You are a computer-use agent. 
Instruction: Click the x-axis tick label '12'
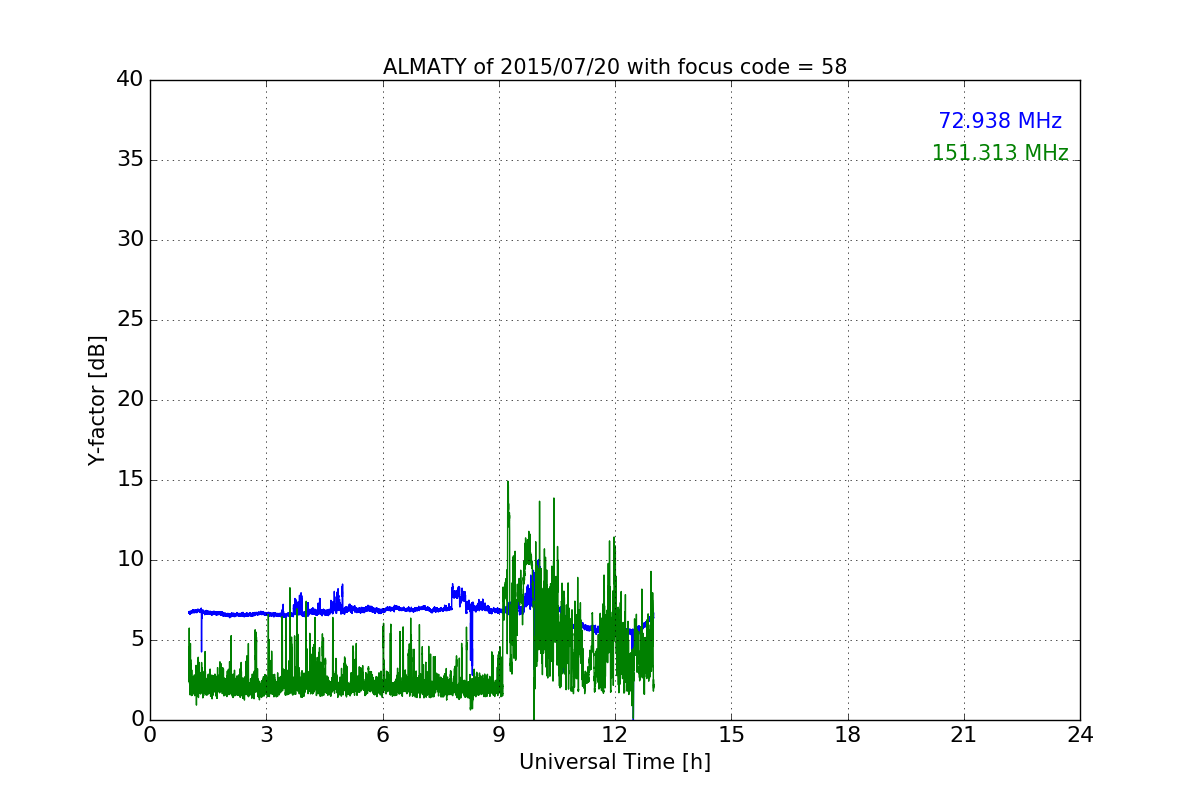[615, 735]
